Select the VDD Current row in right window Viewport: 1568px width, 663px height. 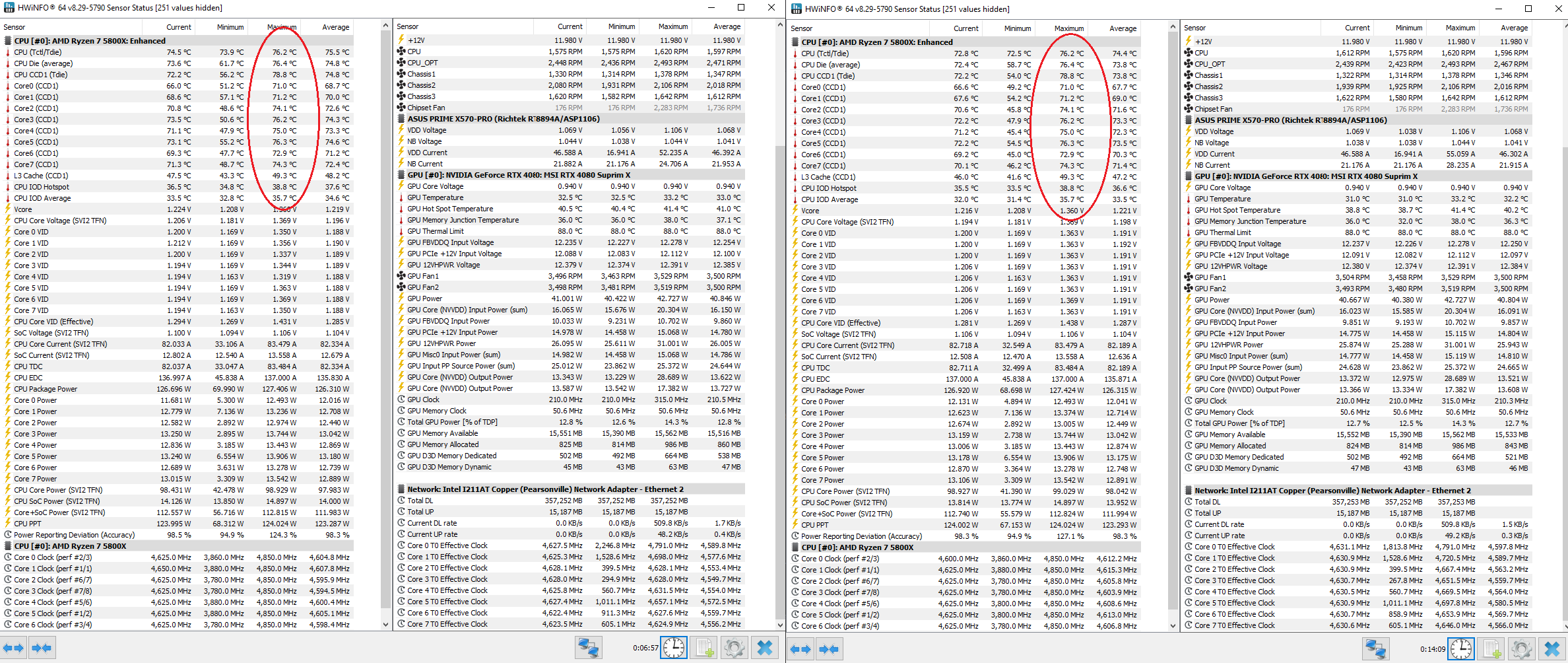tap(1357, 154)
